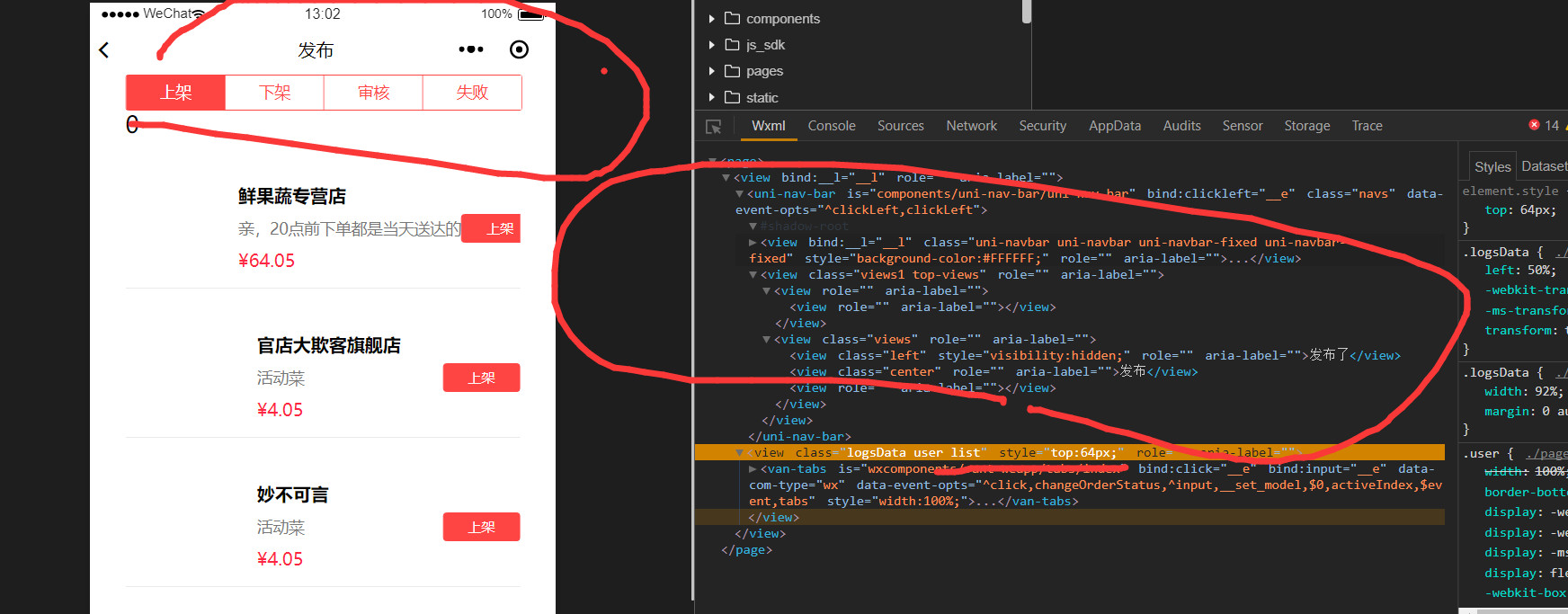This screenshot has width=1568, height=614.
Task: Tap 上架 button for 鲜果蔬专营店
Action: click(x=491, y=228)
